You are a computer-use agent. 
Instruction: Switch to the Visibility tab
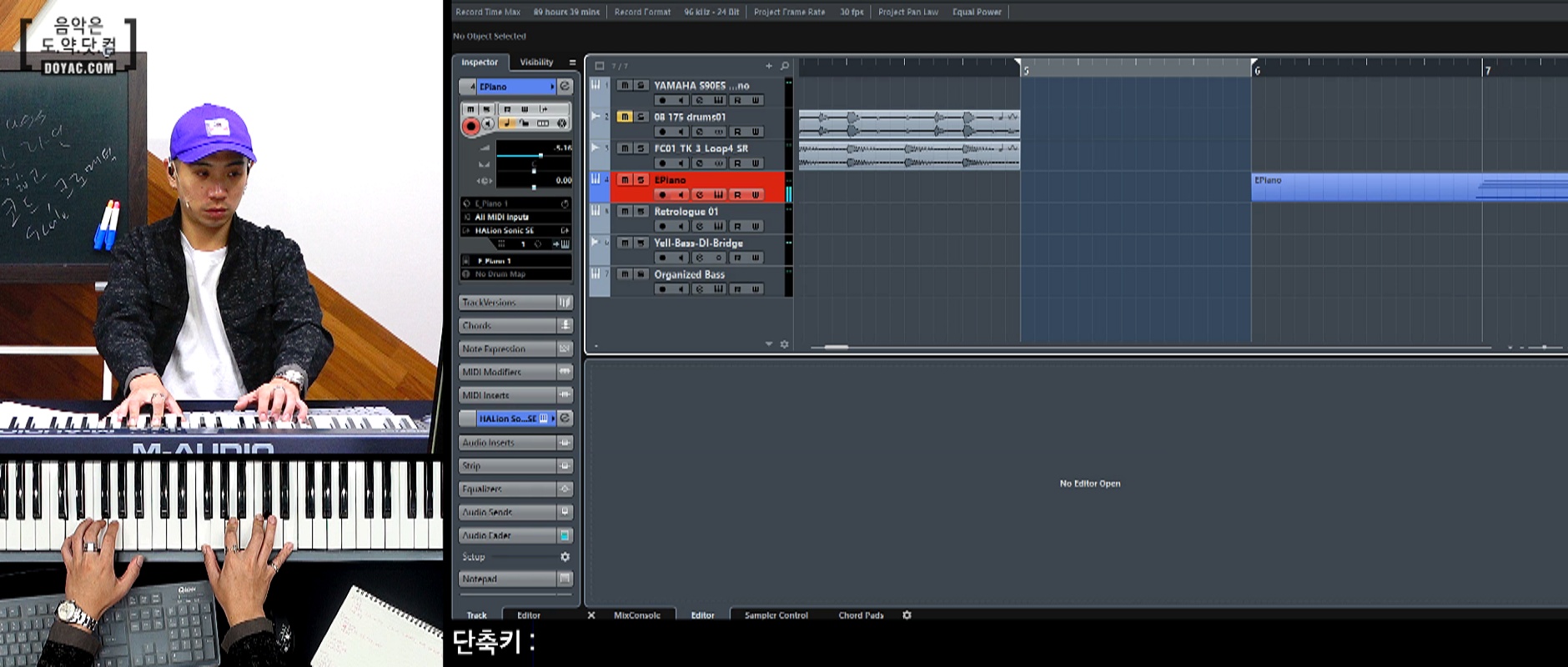coord(536,63)
